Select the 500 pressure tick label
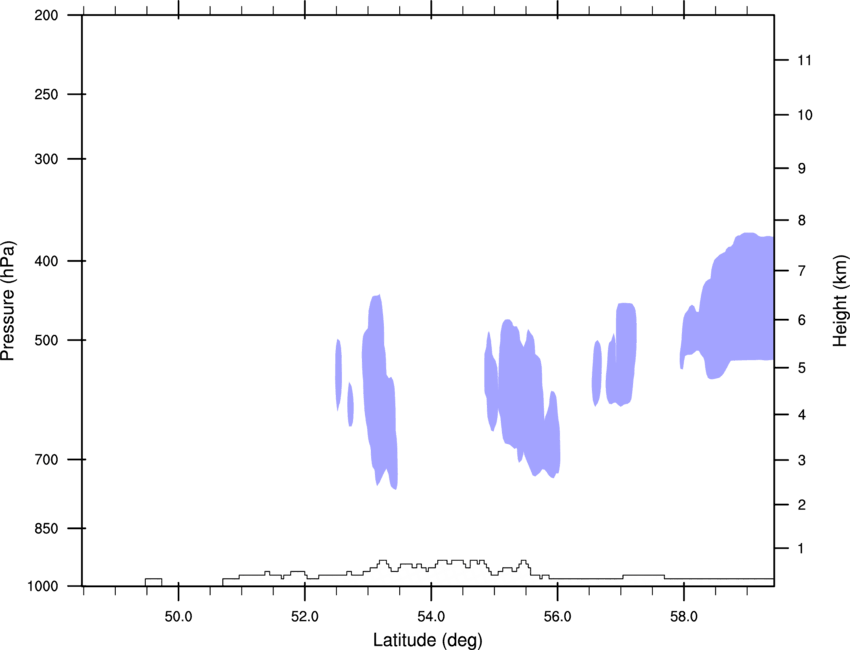Image resolution: width=850 pixels, height=650 pixels. click(x=46, y=340)
